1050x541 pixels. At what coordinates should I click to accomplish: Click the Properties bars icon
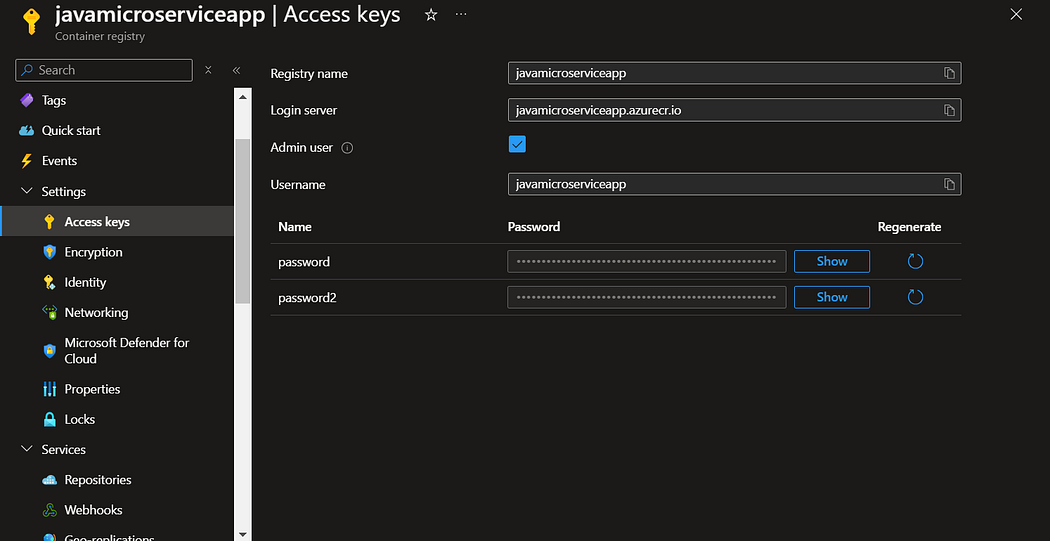[x=50, y=389]
